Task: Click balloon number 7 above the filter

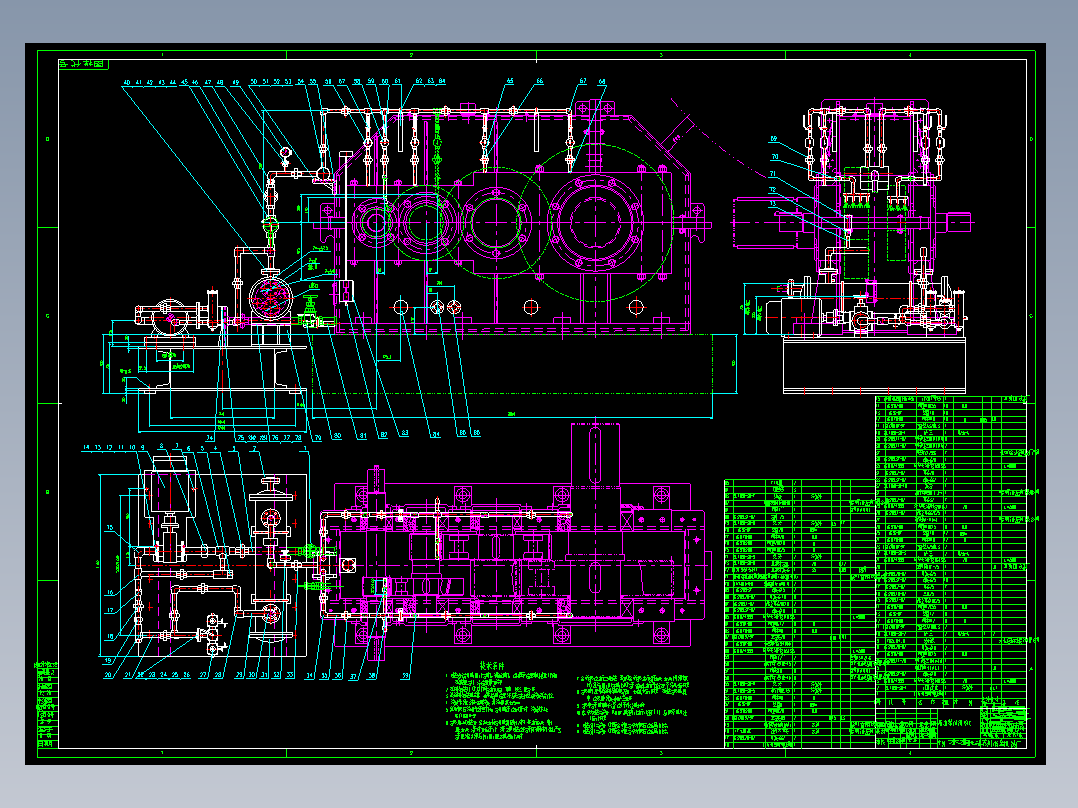Action: (177, 447)
